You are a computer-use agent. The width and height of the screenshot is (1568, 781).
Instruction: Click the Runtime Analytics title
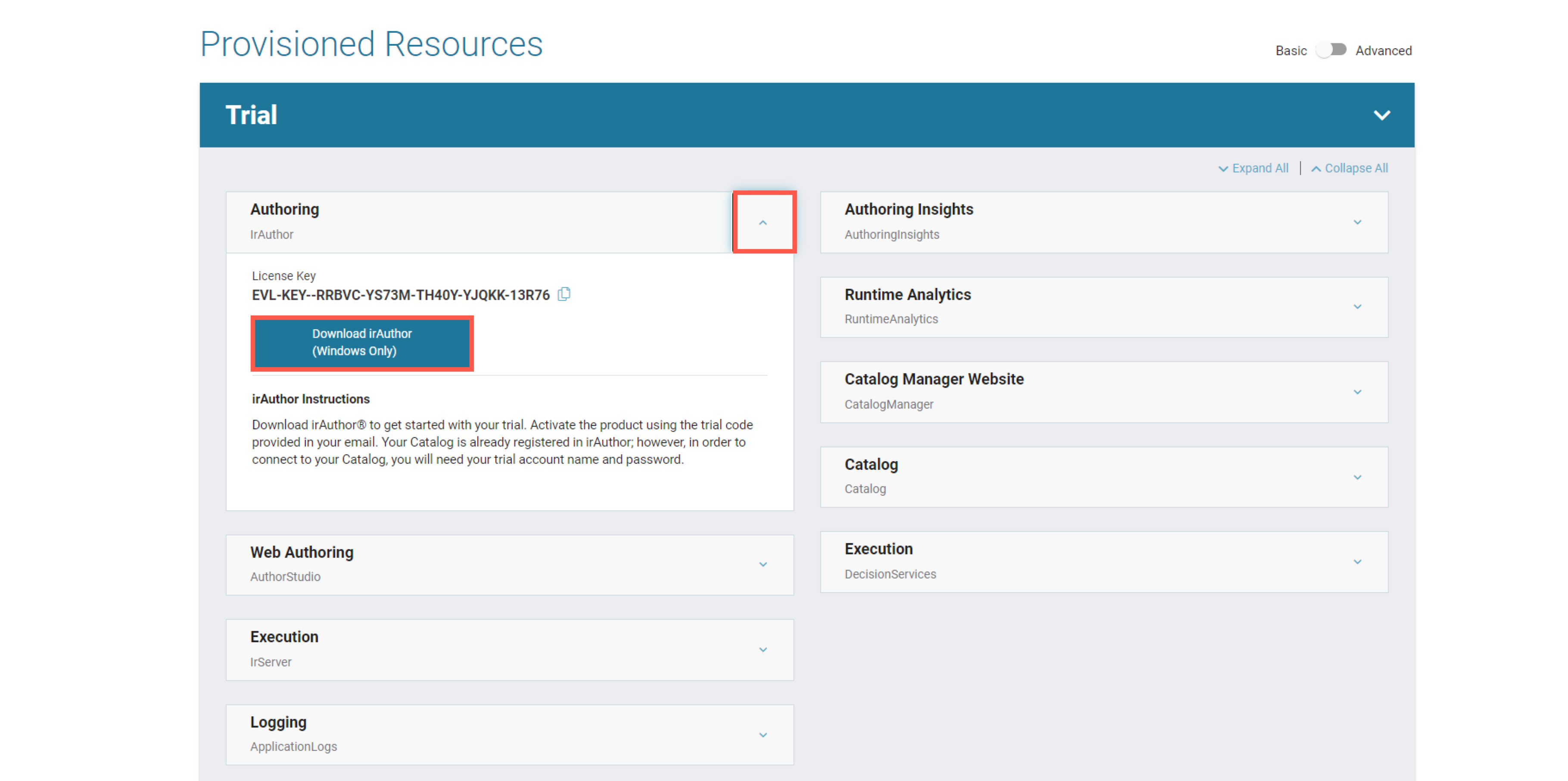point(908,295)
